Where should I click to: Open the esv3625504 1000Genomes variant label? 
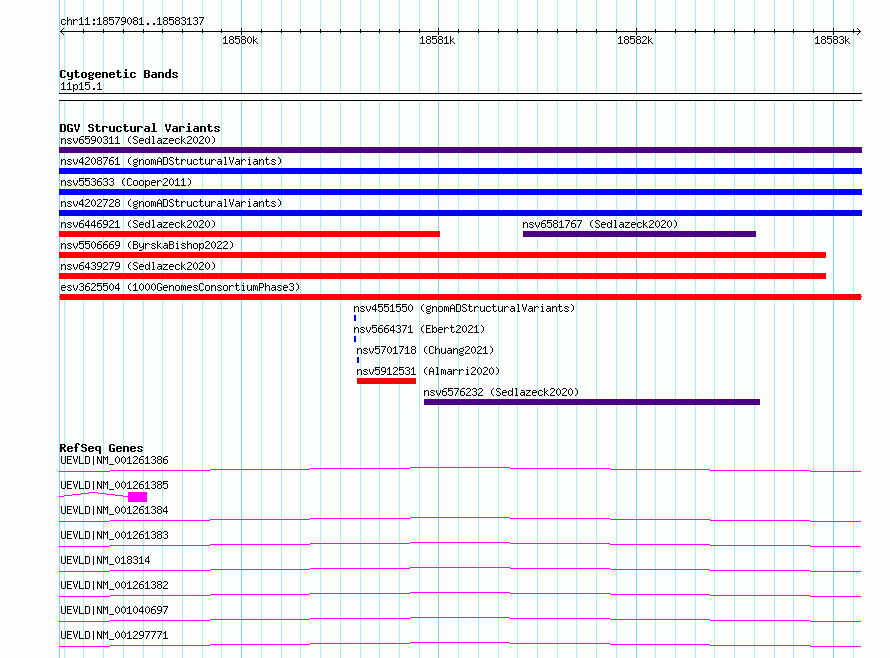(x=180, y=287)
